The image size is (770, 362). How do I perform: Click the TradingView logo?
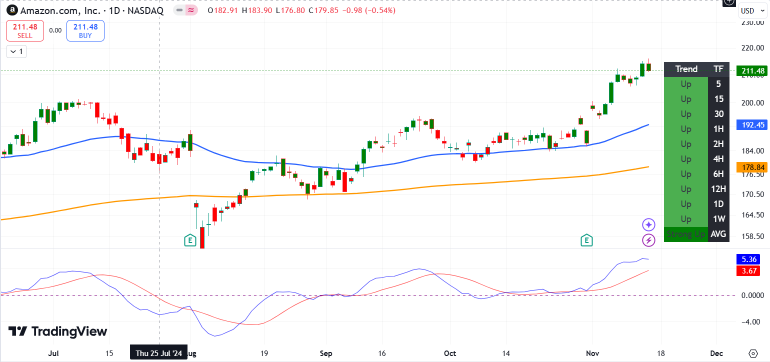point(57,332)
